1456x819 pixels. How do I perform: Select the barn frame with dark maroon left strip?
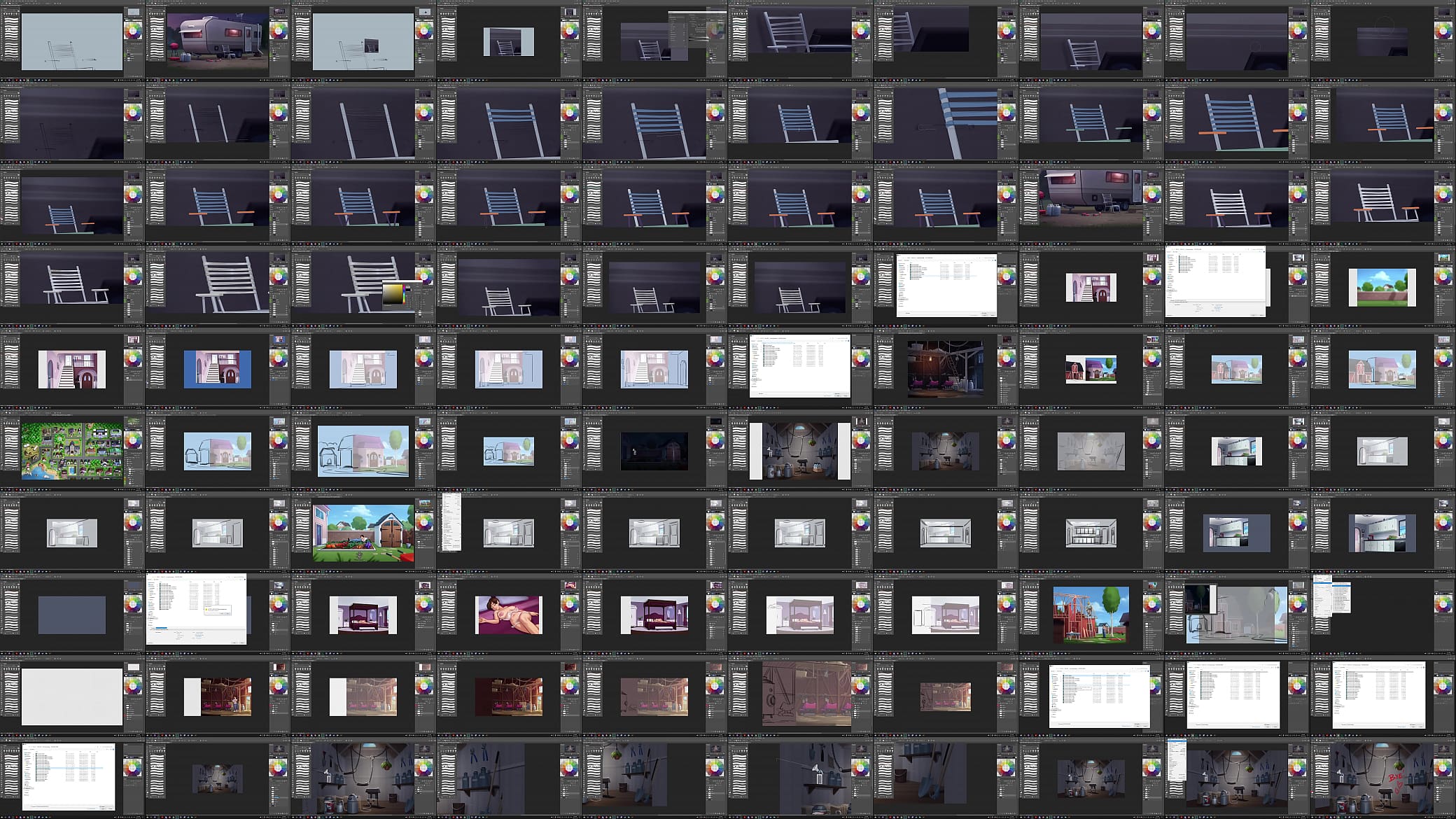[510, 696]
